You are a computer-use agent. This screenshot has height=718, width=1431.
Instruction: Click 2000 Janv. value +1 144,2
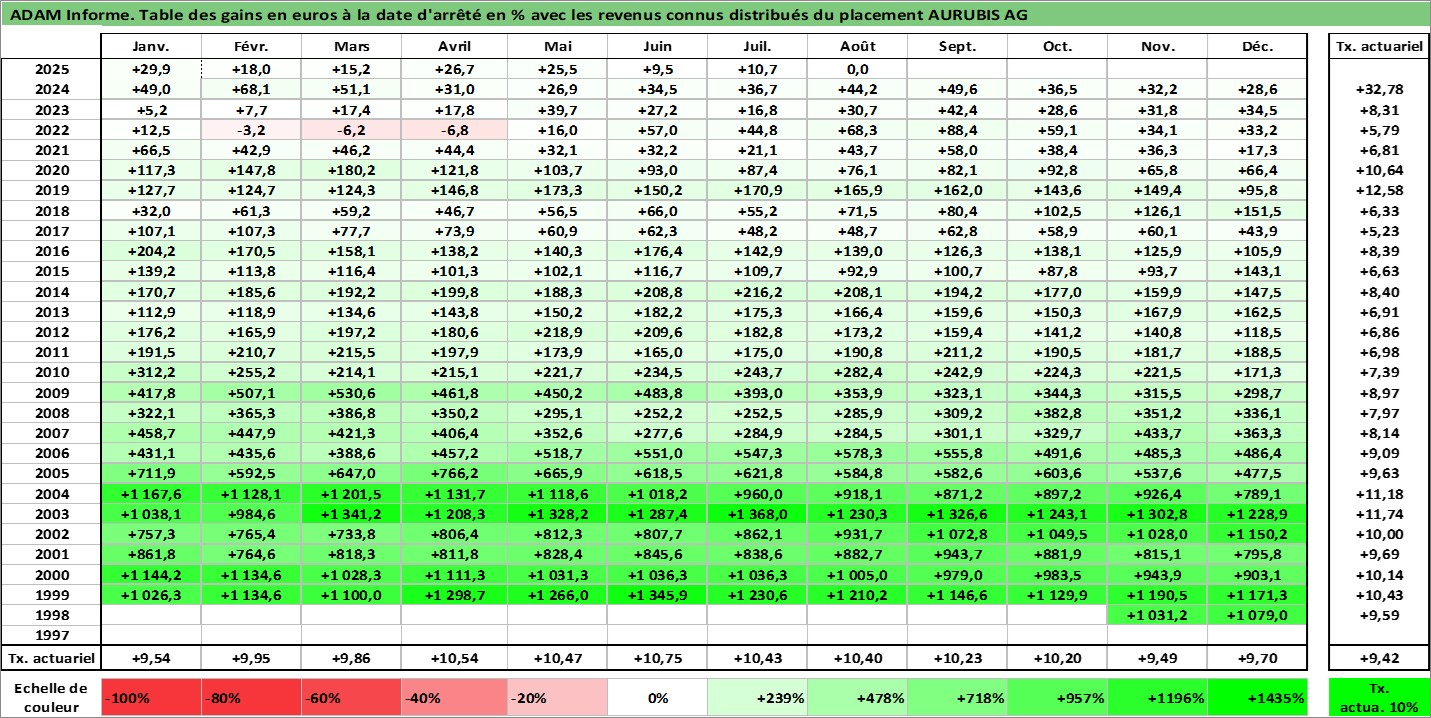click(x=152, y=575)
